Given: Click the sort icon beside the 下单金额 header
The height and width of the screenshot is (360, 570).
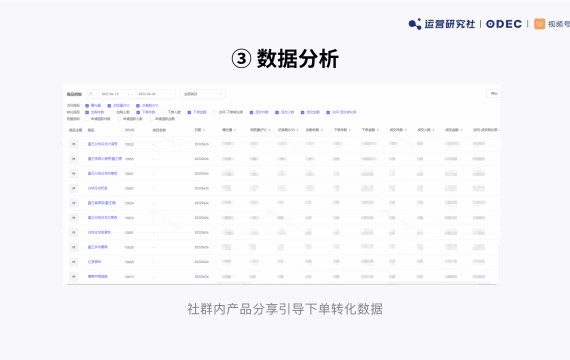Looking at the screenshot, I should point(378,130).
